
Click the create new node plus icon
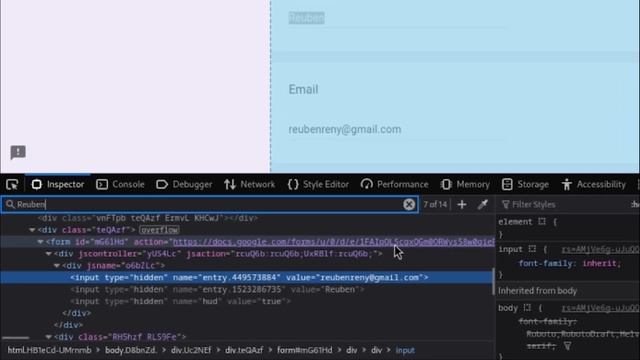point(462,204)
